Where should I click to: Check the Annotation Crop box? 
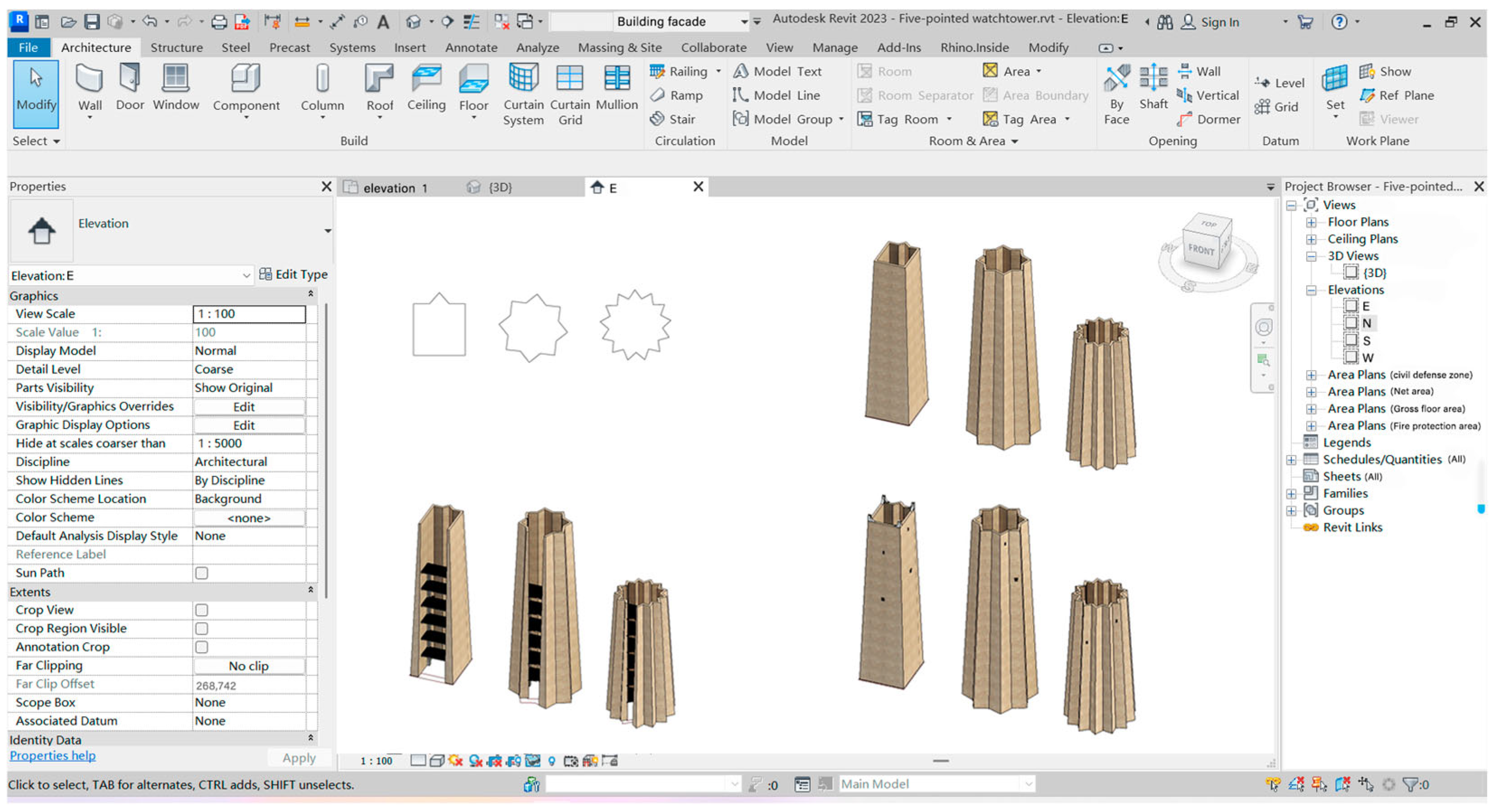coord(202,648)
